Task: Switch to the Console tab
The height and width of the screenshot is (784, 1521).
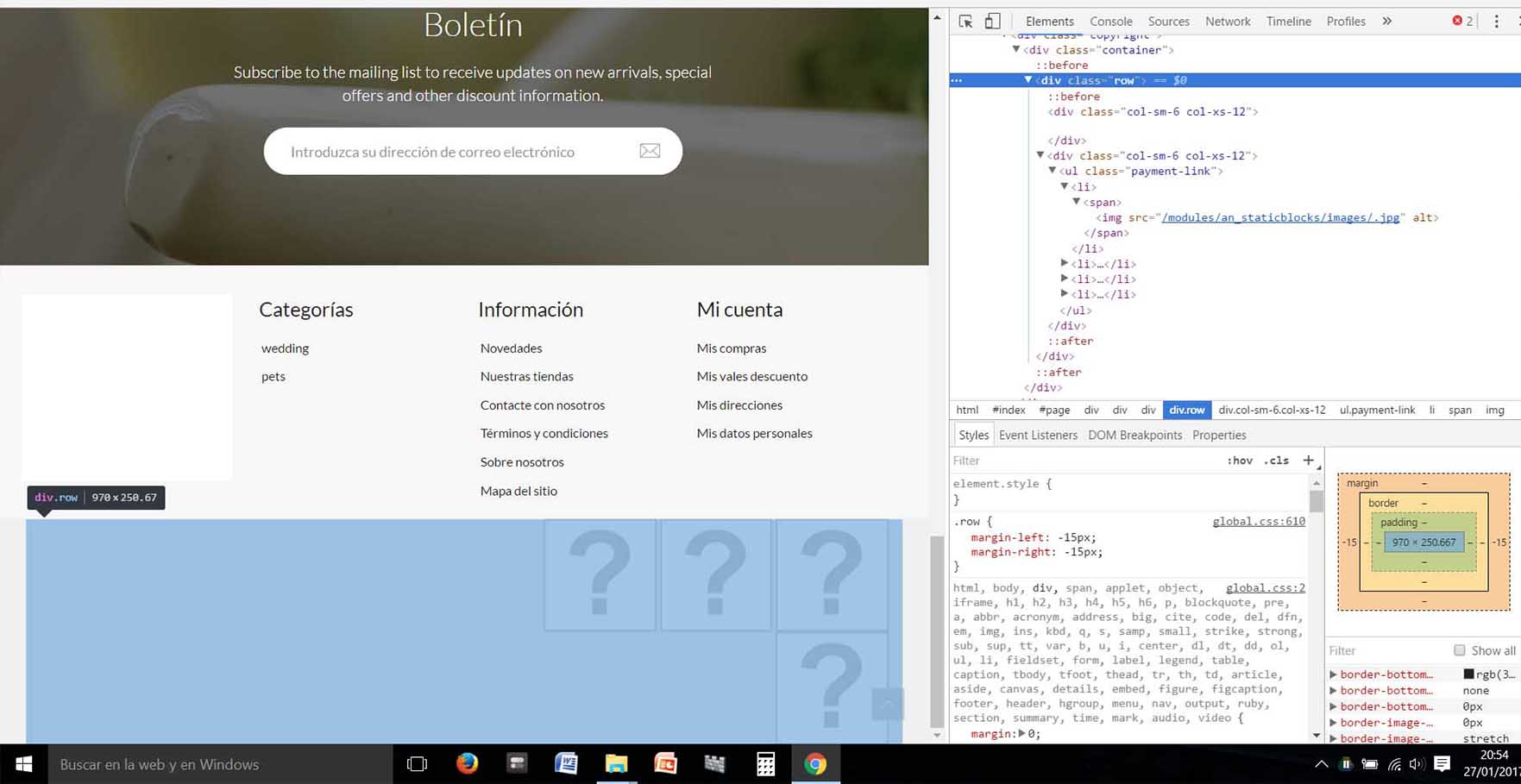Action: coord(1110,22)
